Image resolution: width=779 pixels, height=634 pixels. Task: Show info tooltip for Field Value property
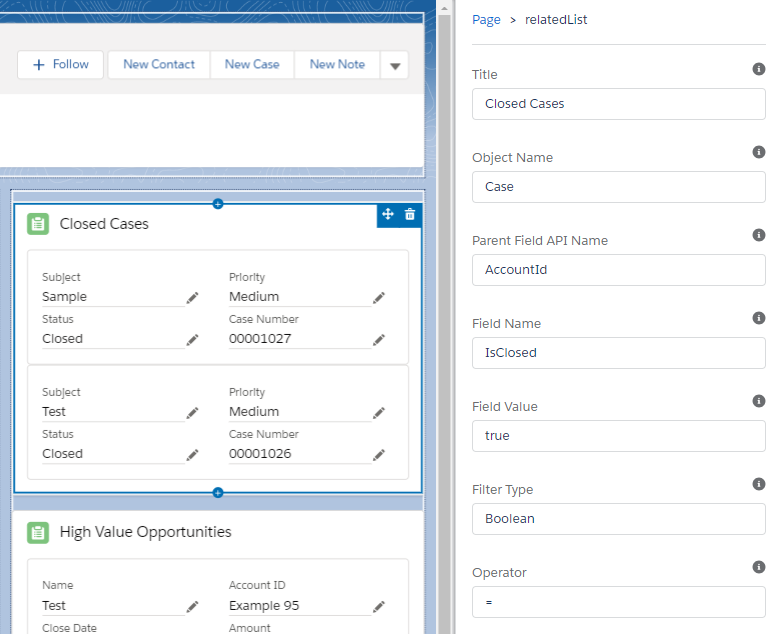click(x=759, y=400)
